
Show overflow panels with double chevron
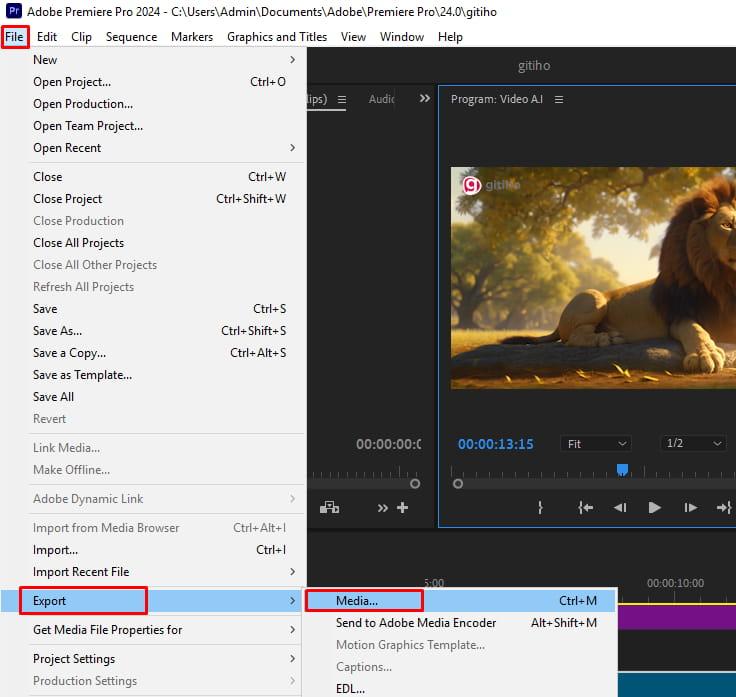point(424,98)
